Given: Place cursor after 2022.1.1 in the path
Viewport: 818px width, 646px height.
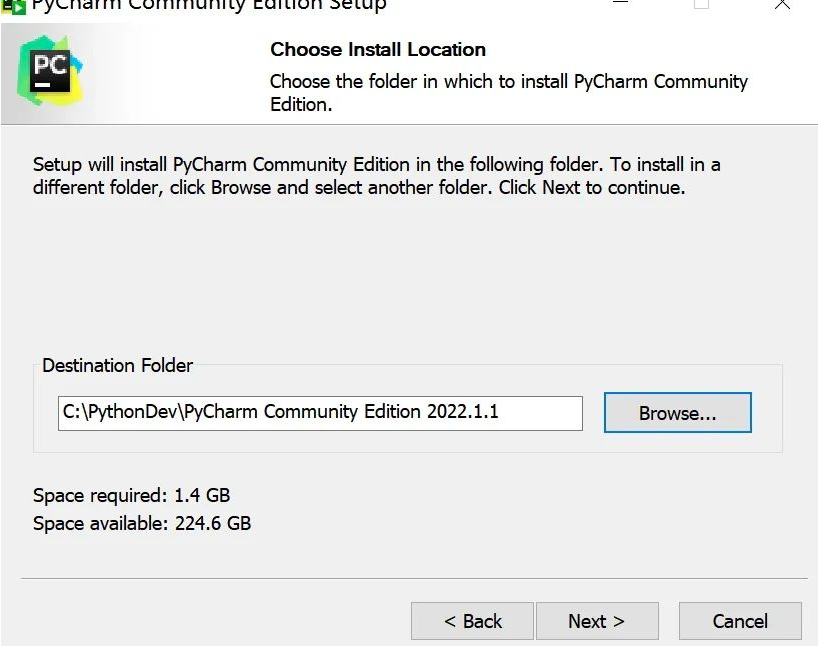Looking at the screenshot, I should click(500, 412).
